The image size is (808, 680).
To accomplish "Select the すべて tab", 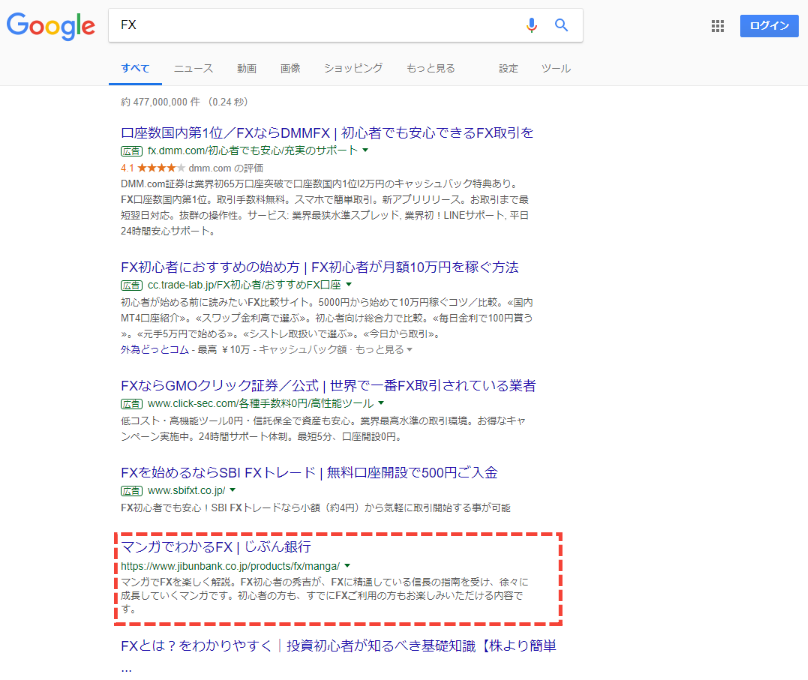I will pyautogui.click(x=135, y=69).
